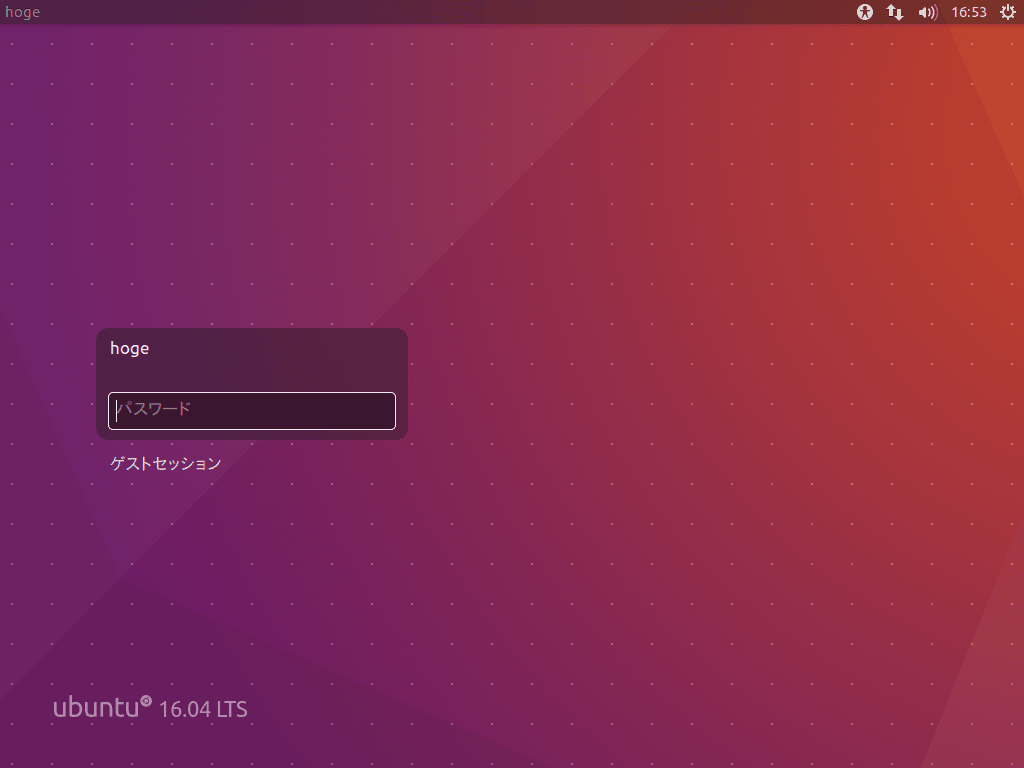Click the network up-down arrows icon
The height and width of the screenshot is (768, 1024).
coord(895,13)
